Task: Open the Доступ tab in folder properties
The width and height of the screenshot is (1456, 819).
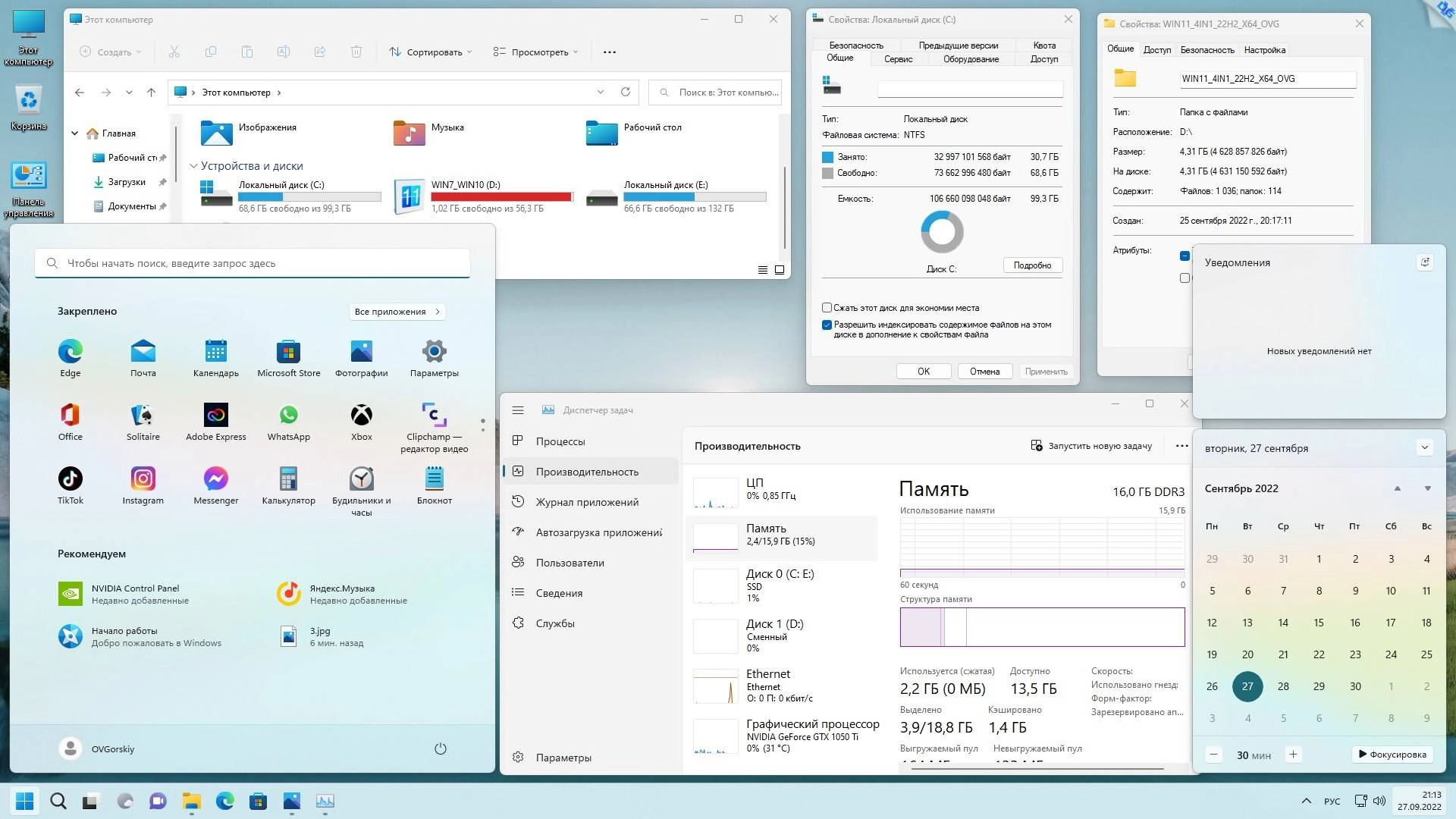Action: click(x=1157, y=49)
